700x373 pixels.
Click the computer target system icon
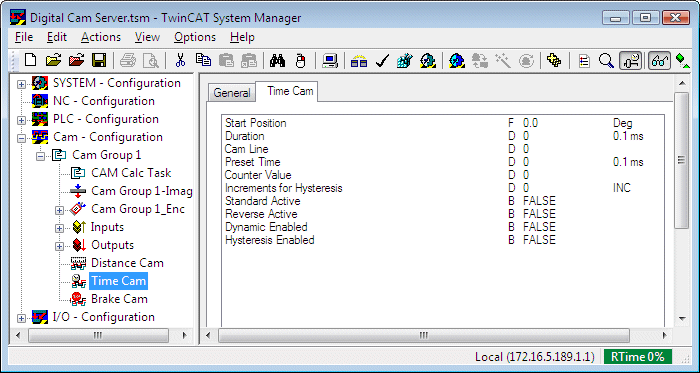point(330,60)
